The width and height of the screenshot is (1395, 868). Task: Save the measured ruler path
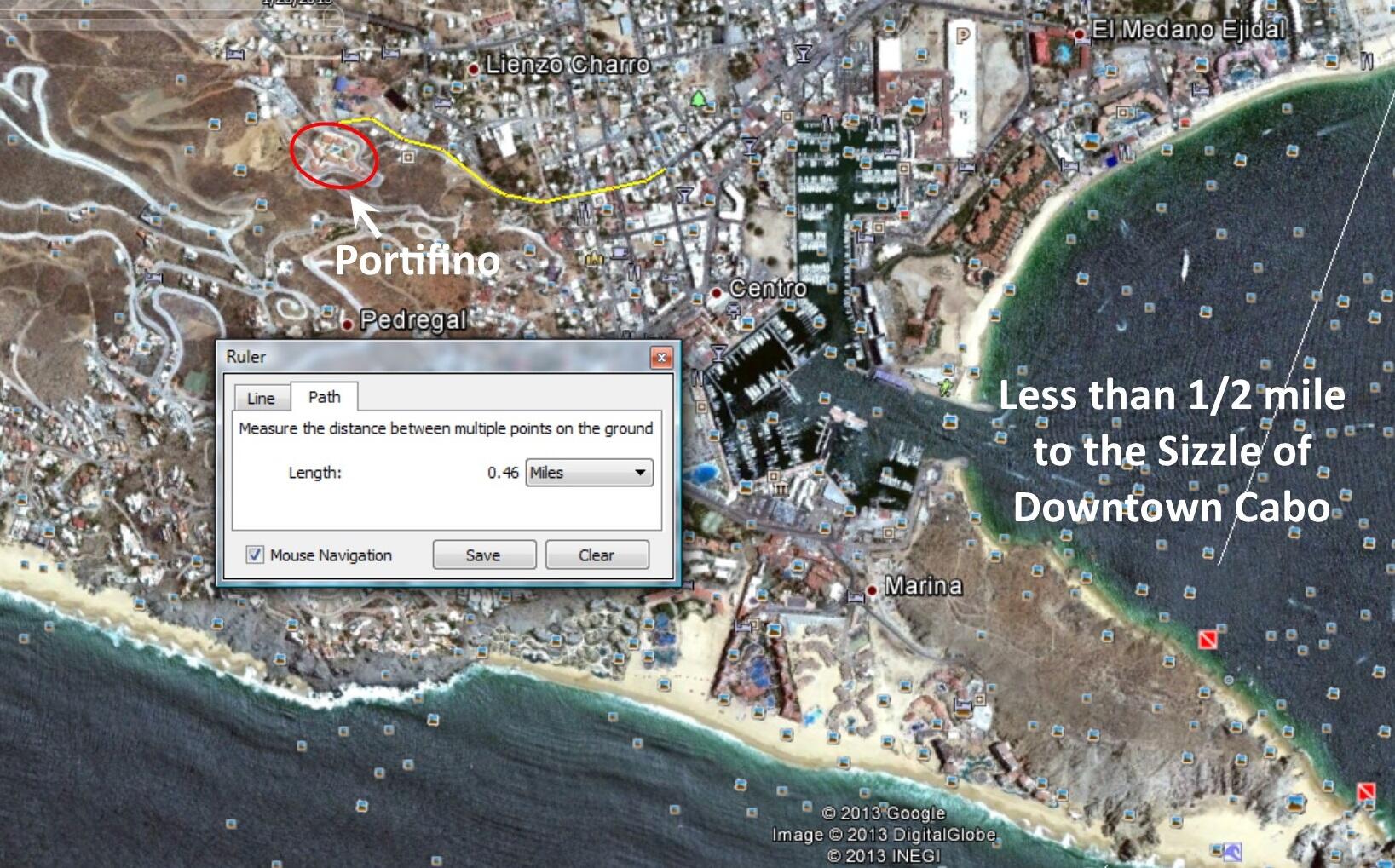tap(483, 555)
